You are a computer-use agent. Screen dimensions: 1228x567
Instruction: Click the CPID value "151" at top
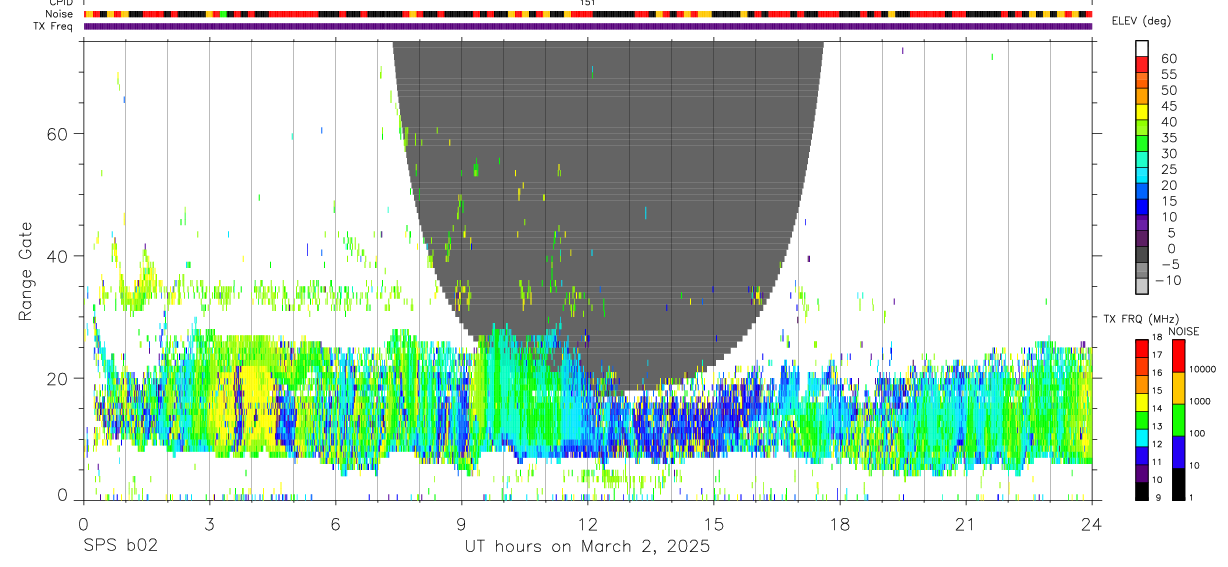(587, 3)
